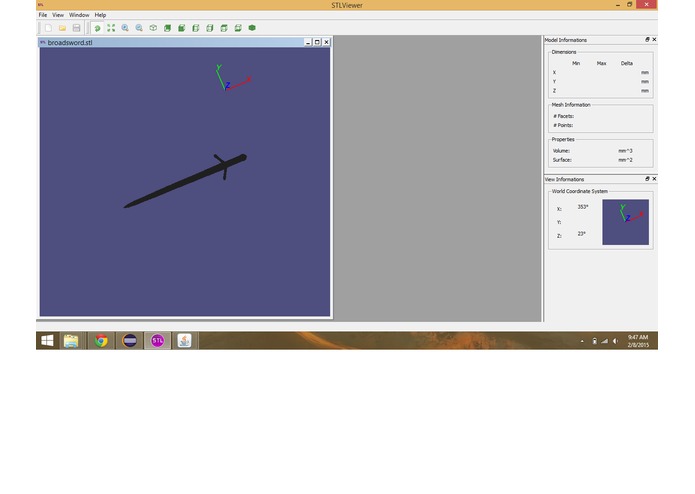
Task: Click the Zoom In magnifier icon
Action: (125, 28)
